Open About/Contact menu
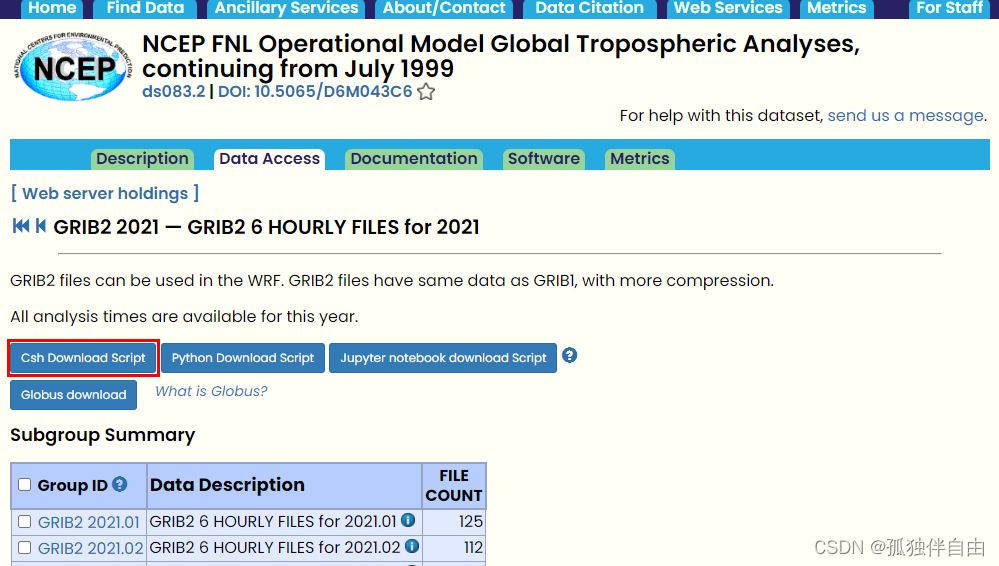 point(444,8)
